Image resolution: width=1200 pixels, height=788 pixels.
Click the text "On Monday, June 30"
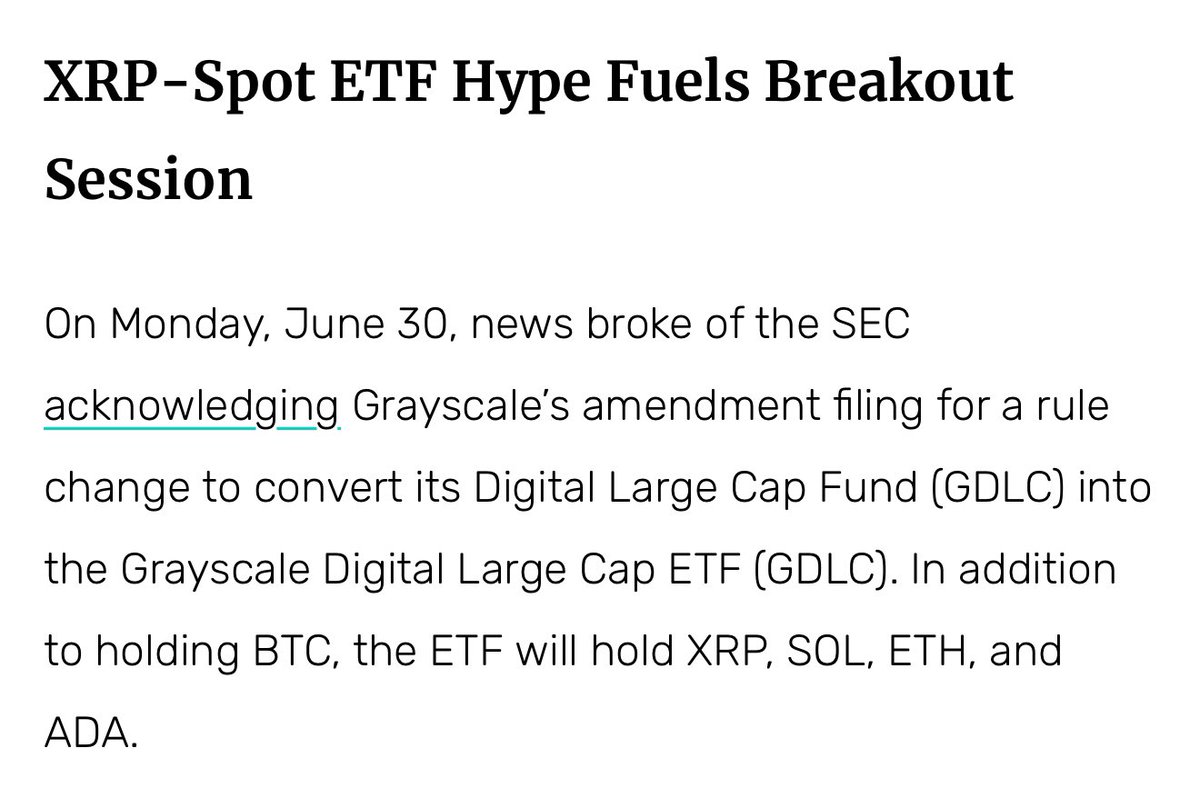[240, 330]
